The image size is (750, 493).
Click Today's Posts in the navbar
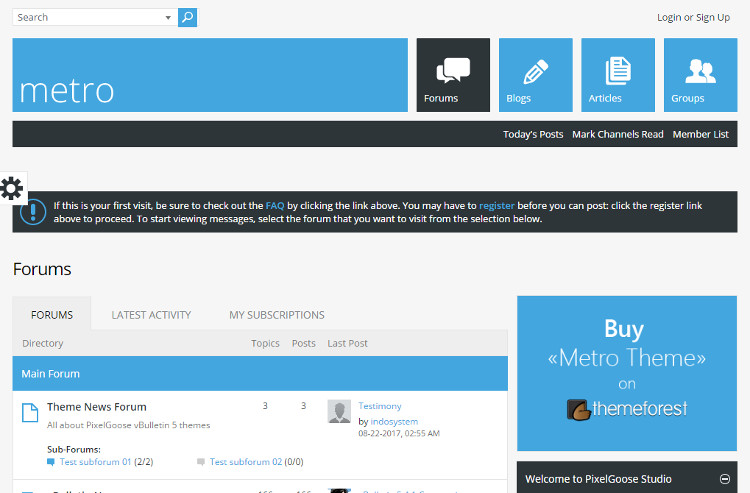[x=533, y=134]
